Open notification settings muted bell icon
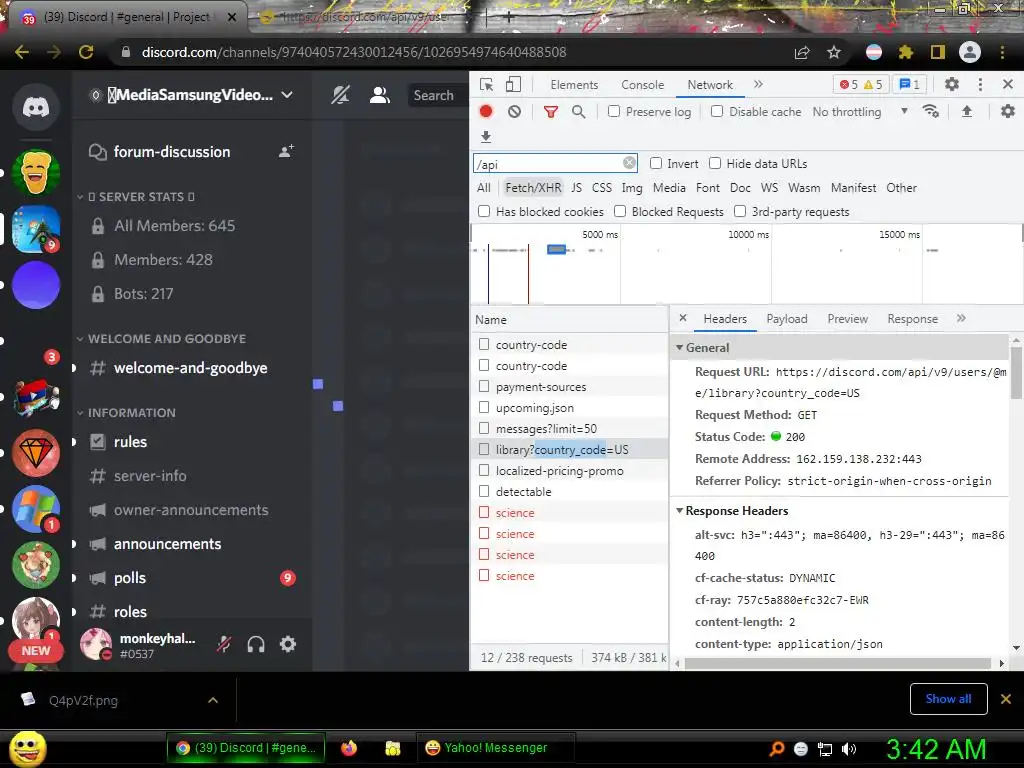Viewport: 1024px width, 768px height. [x=340, y=95]
